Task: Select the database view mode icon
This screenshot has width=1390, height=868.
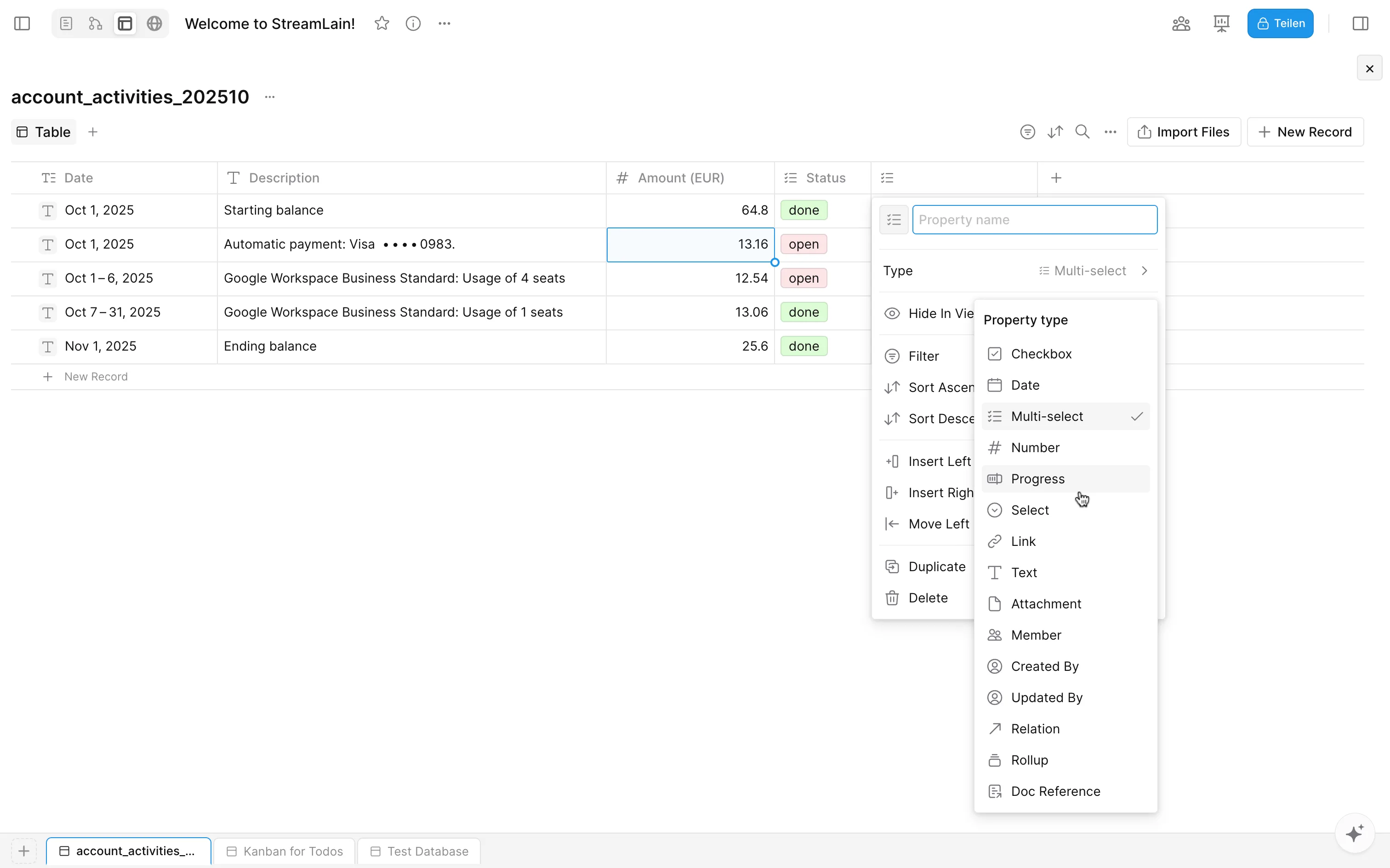Action: point(125,23)
